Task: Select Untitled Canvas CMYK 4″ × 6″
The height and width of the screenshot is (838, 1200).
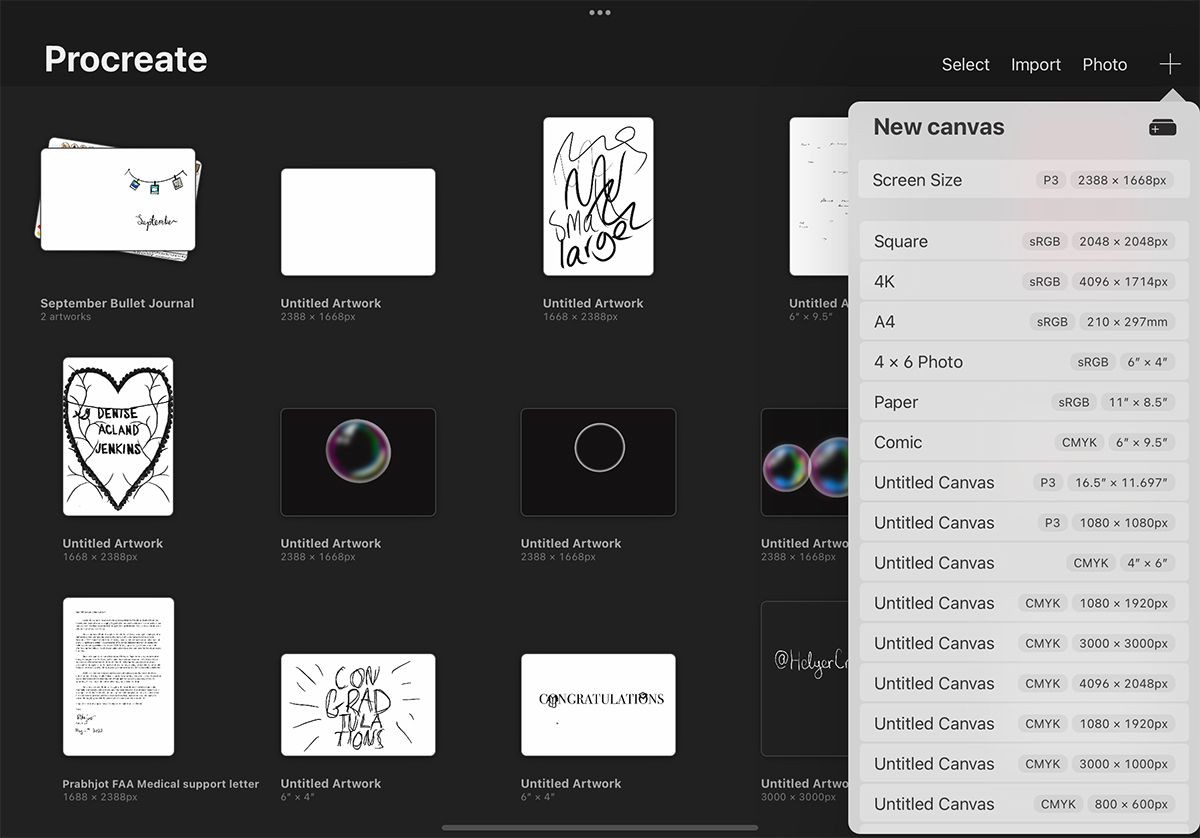Action: point(1024,562)
